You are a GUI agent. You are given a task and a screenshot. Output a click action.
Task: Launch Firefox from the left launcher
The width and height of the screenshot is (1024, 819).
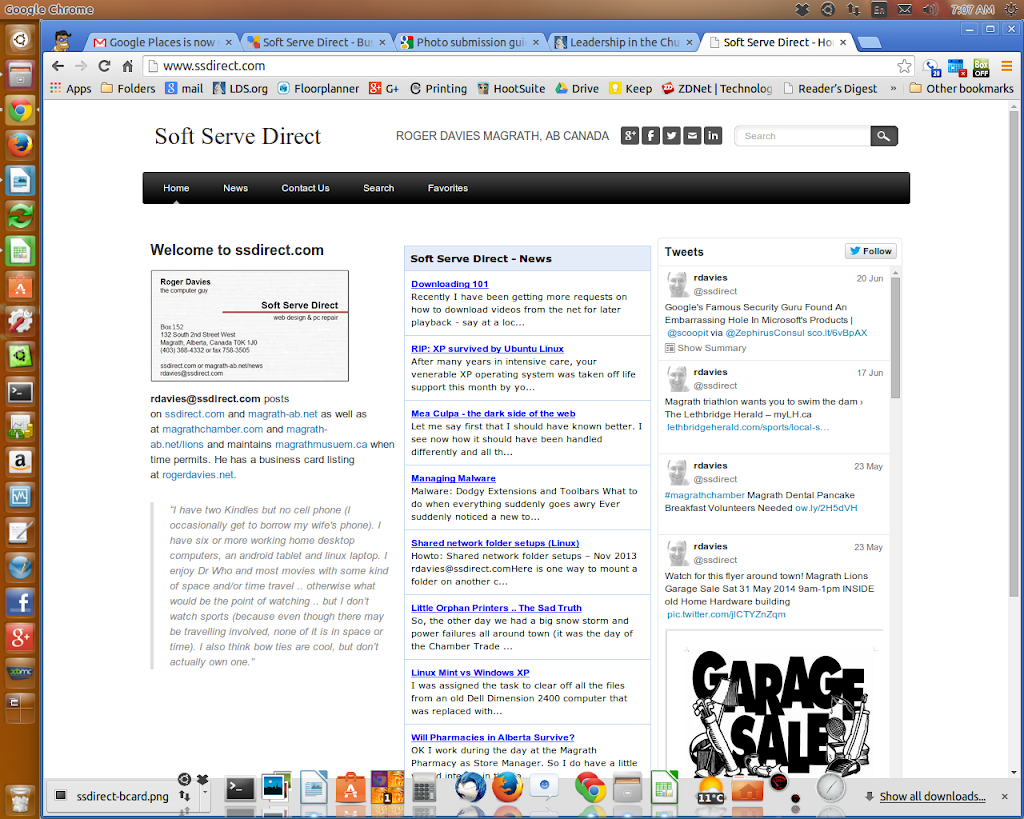[x=20, y=145]
